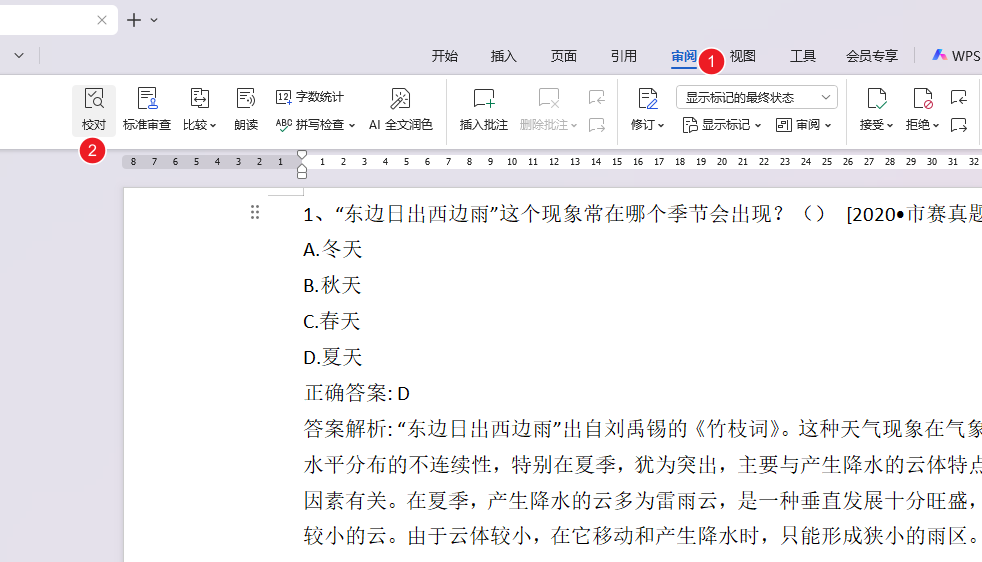
Task: Open 字数统计 word count
Action: 310,97
